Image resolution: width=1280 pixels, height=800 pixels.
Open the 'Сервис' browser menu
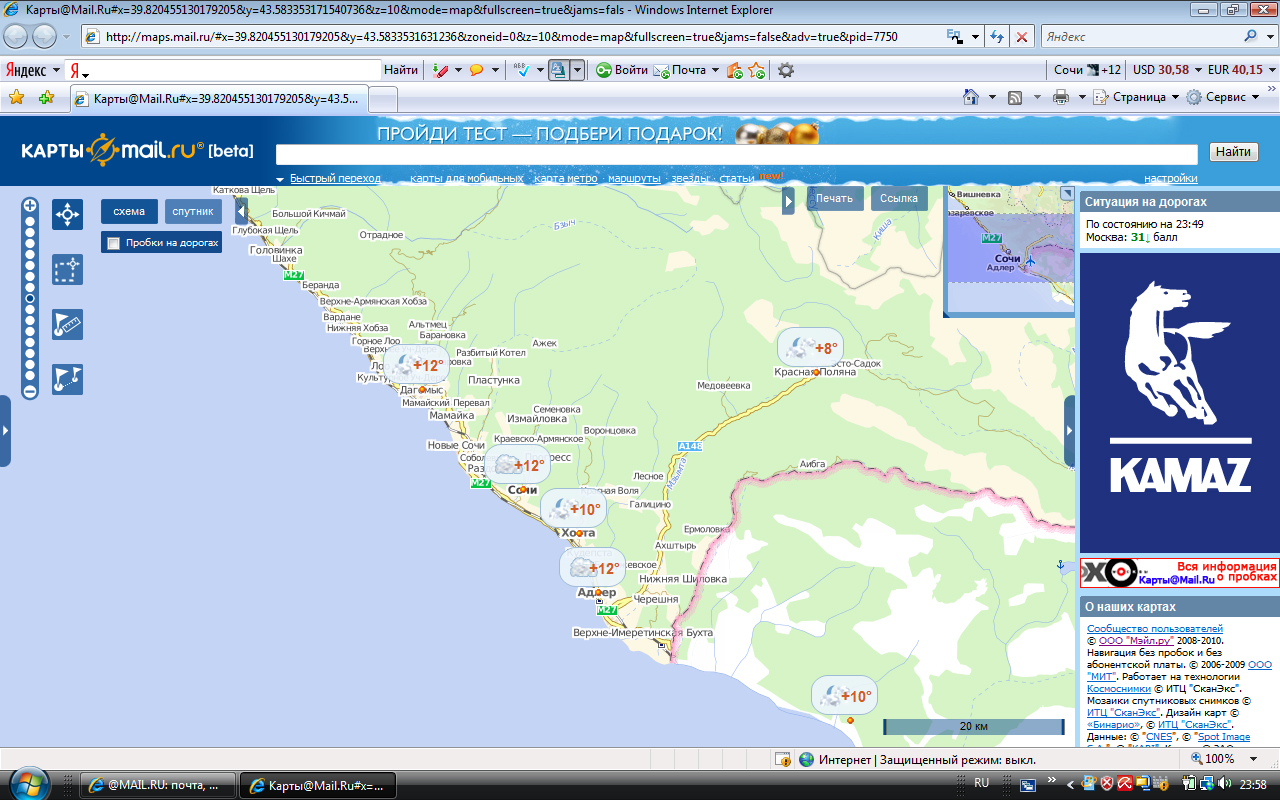point(1224,97)
